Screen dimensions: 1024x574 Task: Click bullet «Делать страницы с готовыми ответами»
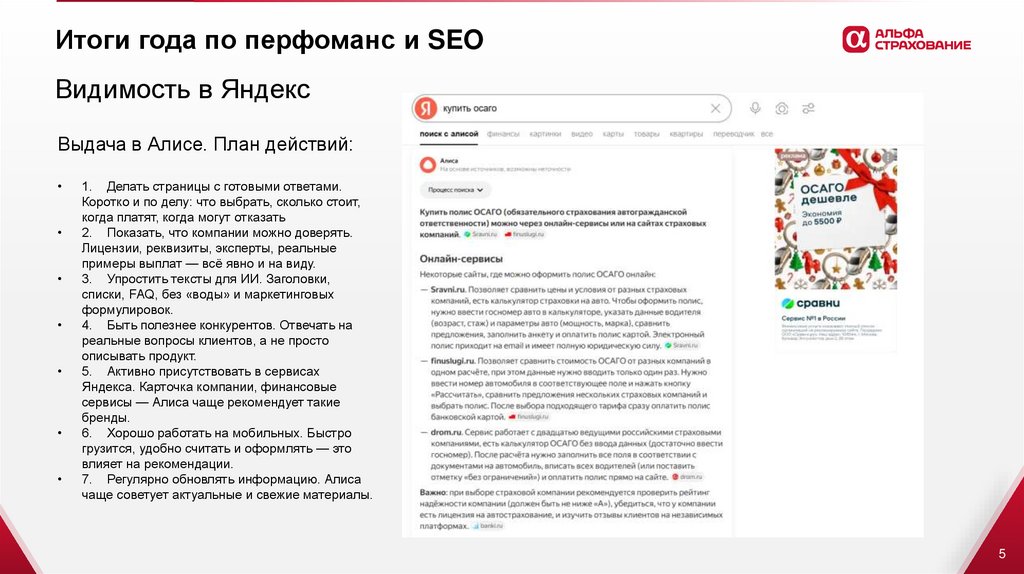click(x=224, y=187)
